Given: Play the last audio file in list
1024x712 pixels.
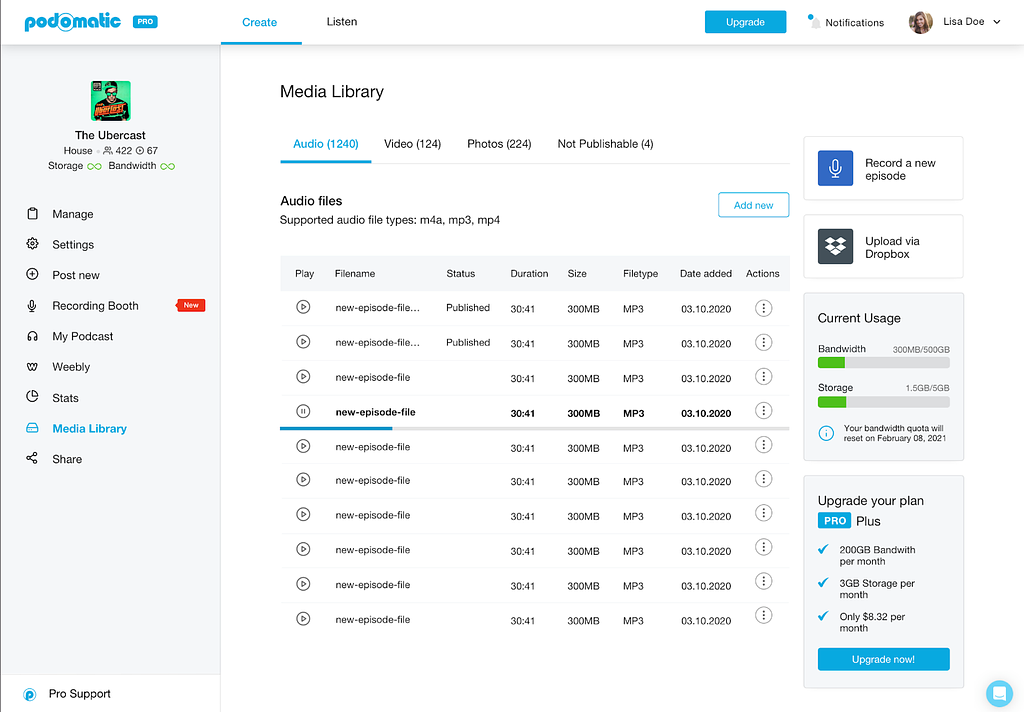Looking at the screenshot, I should point(303,619).
